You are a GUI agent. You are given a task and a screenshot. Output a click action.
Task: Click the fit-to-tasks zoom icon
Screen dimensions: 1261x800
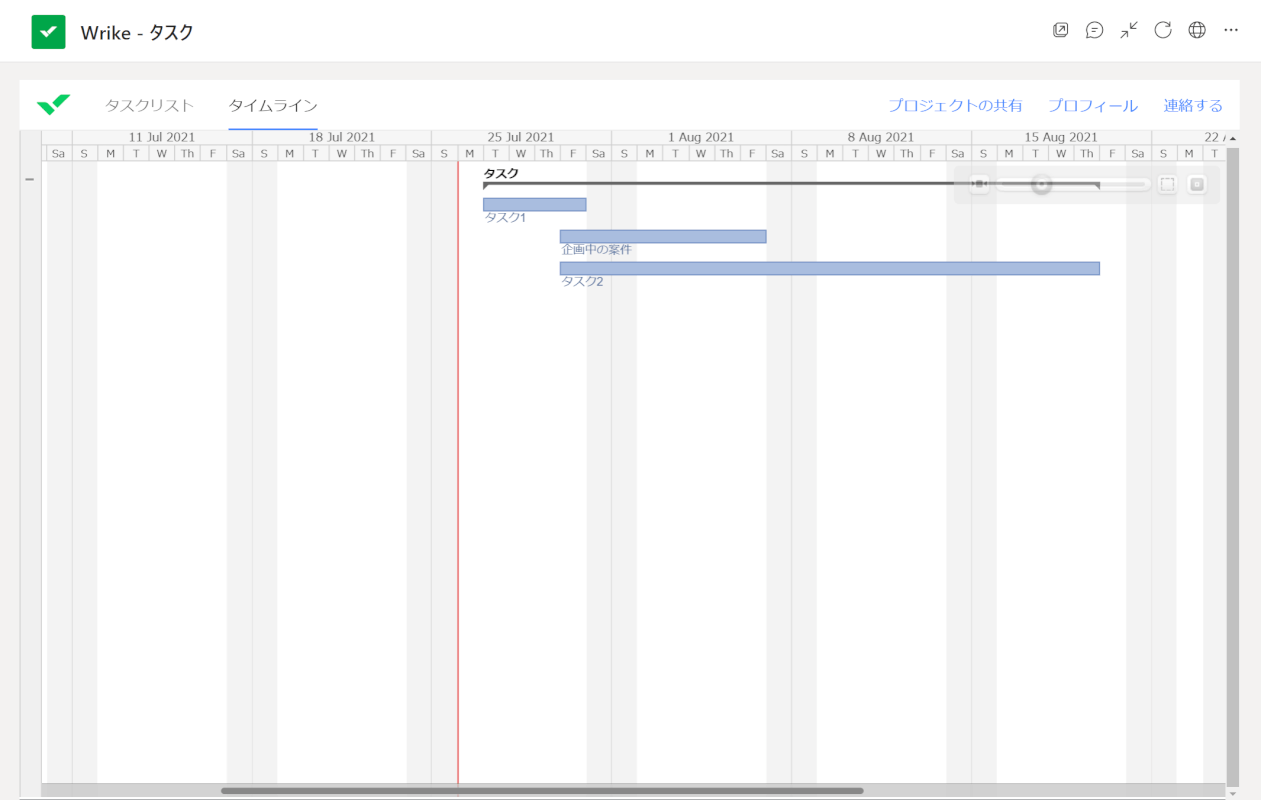click(x=979, y=184)
